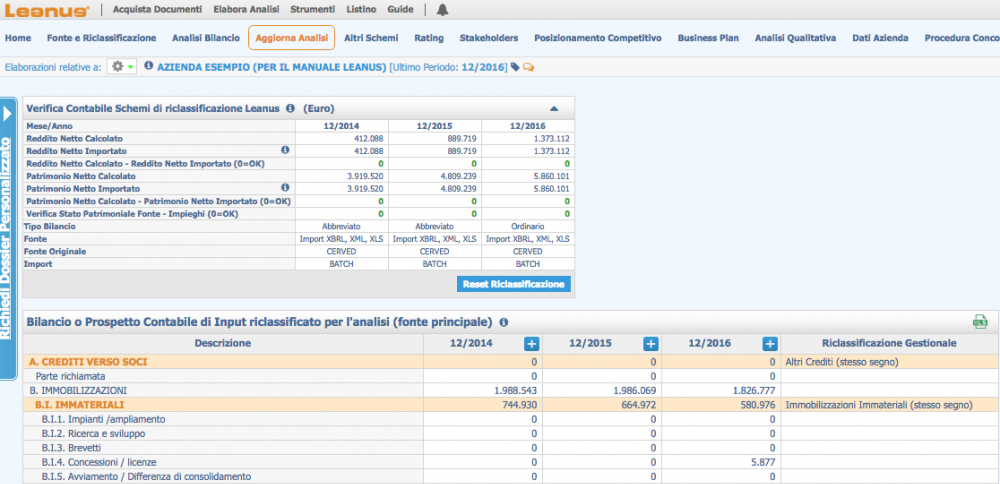Select the B.I. IMMATERIALI row label
1000x484 pixels.
coord(80,405)
